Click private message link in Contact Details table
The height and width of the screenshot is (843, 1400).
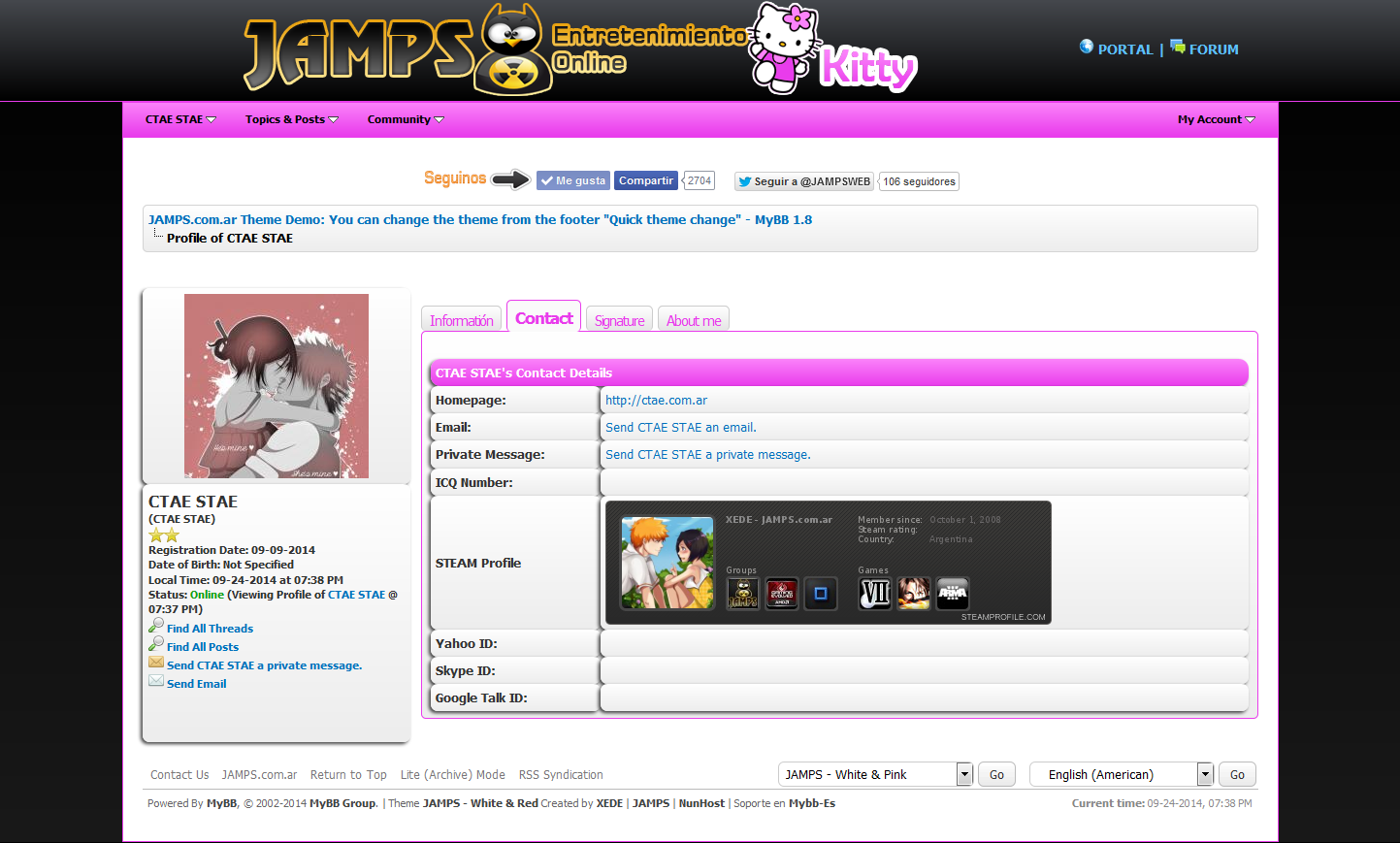tap(708, 455)
